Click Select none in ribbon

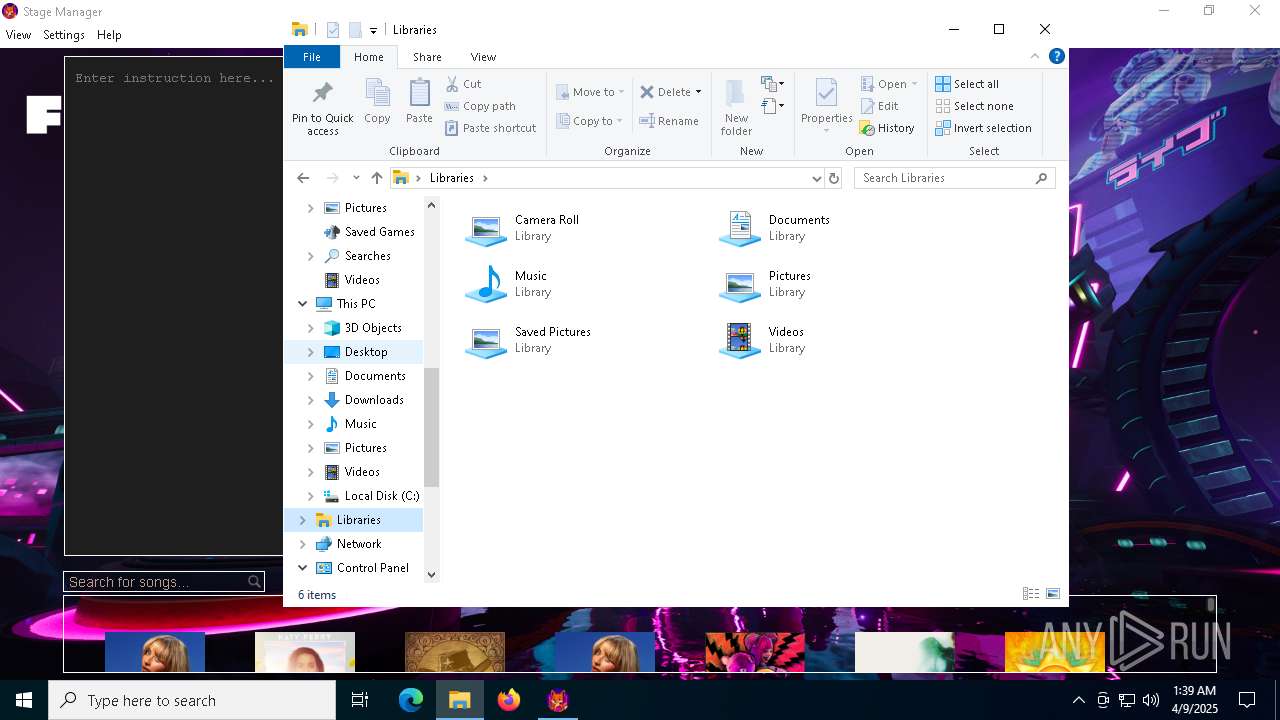point(974,106)
